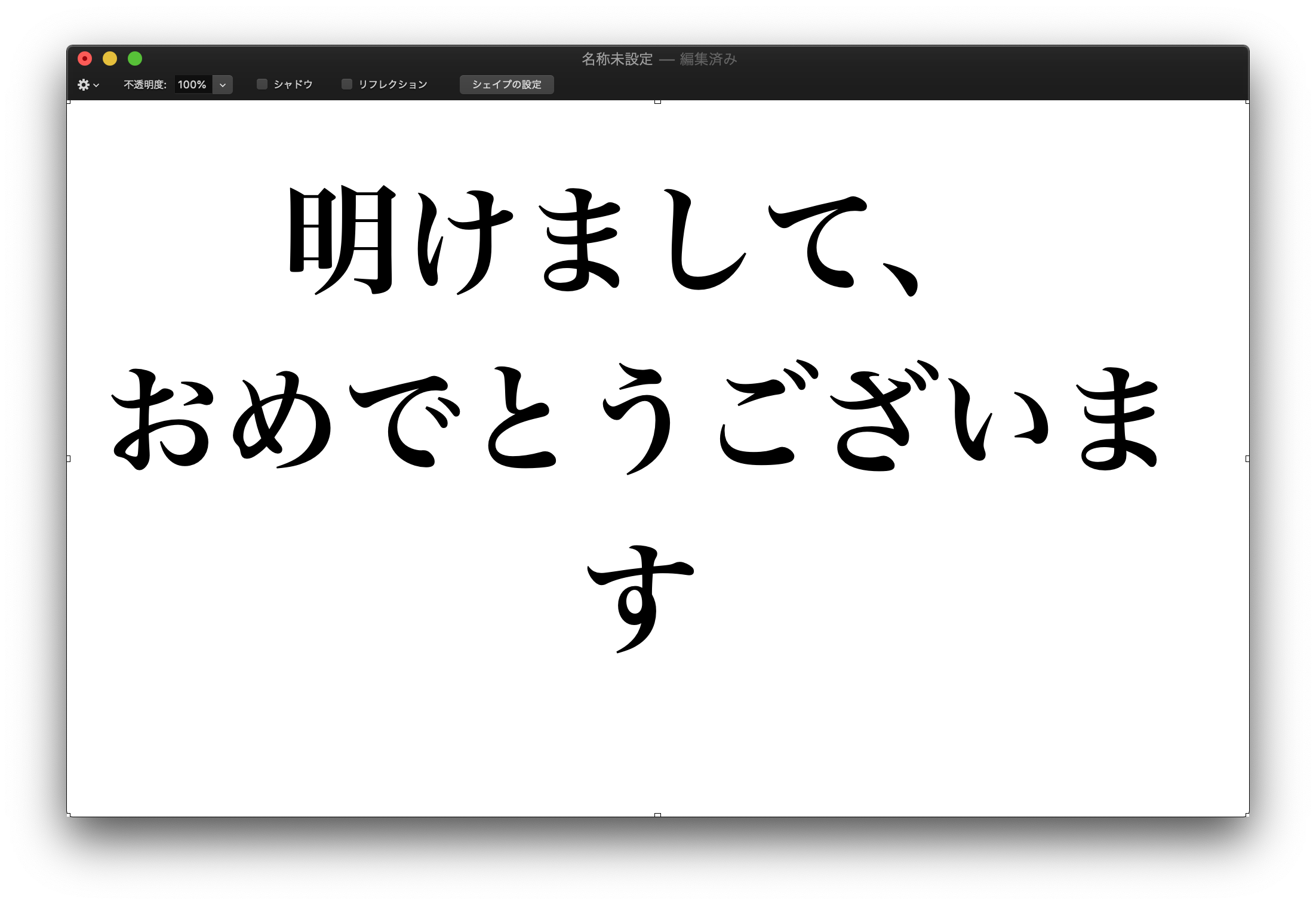This screenshot has height=905, width=1316.
Task: Click the 明けまして、 text line
Action: 603,240
